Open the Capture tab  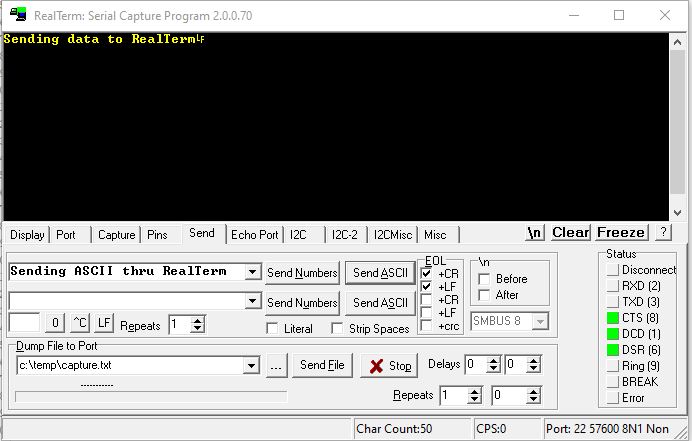click(x=116, y=235)
